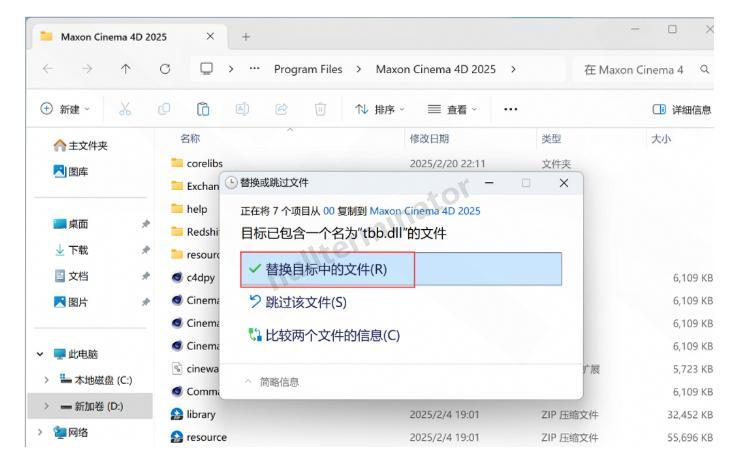Click the Paste clipboard icon

203,109
